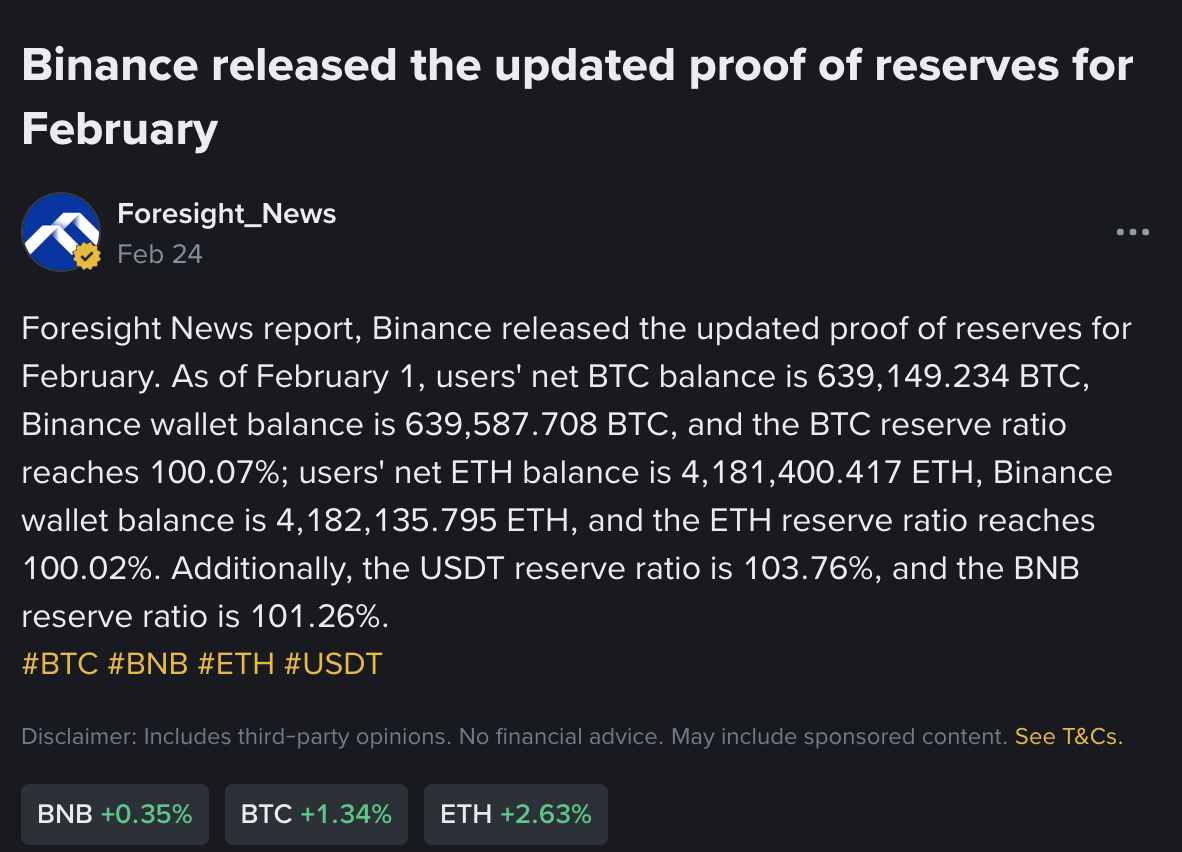Follow the #USDT hashtag link
This screenshot has height=852, width=1182.
tap(333, 664)
